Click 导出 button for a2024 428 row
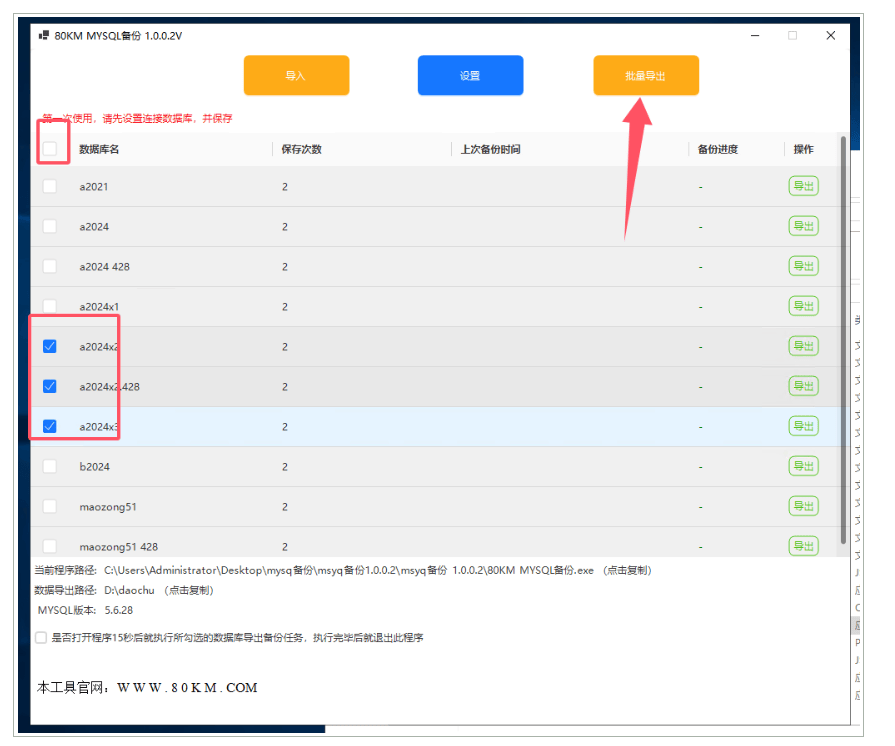Image resolution: width=895 pixels, height=746 pixels. point(804,266)
